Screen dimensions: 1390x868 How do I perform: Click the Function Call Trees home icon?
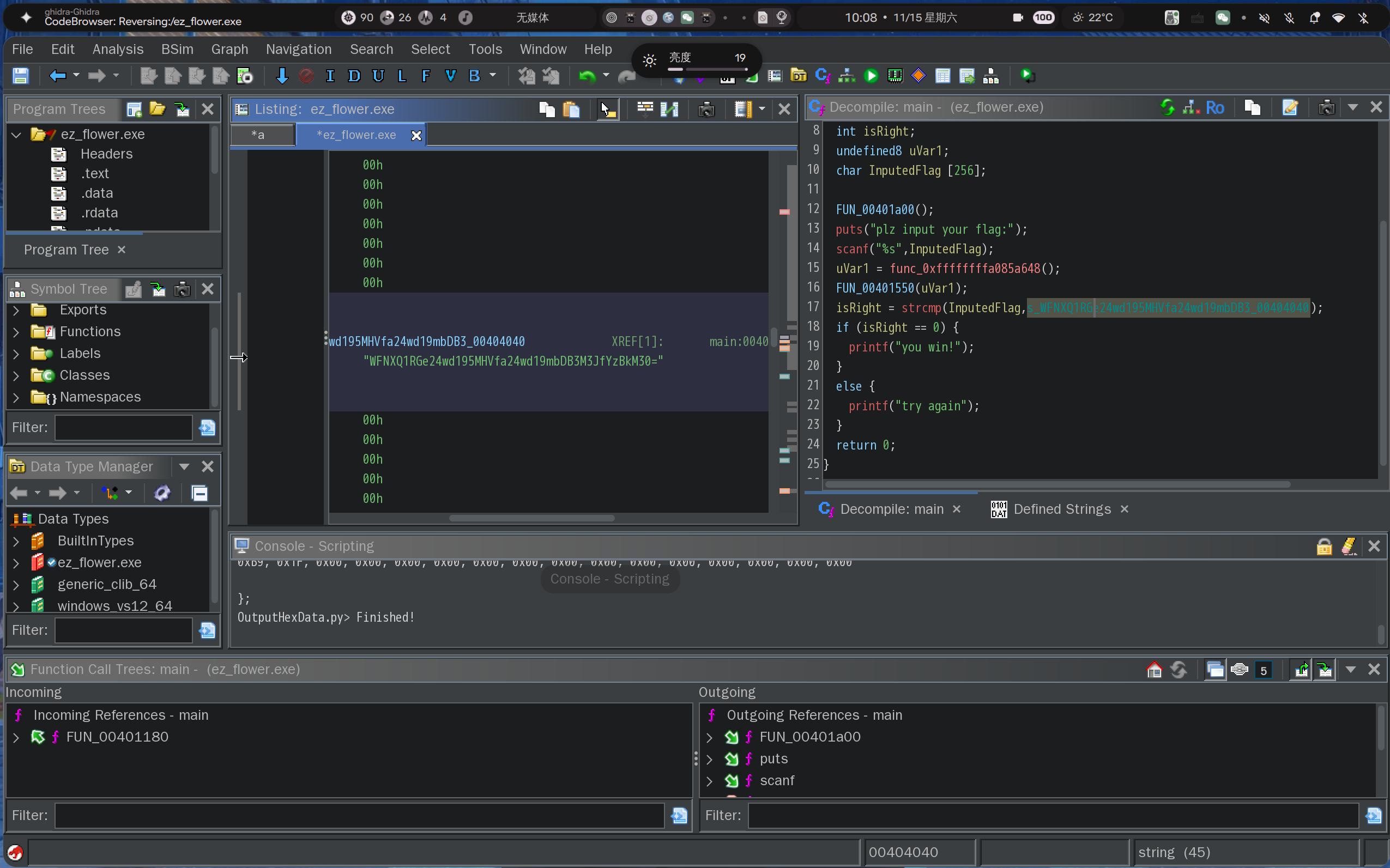click(1154, 669)
